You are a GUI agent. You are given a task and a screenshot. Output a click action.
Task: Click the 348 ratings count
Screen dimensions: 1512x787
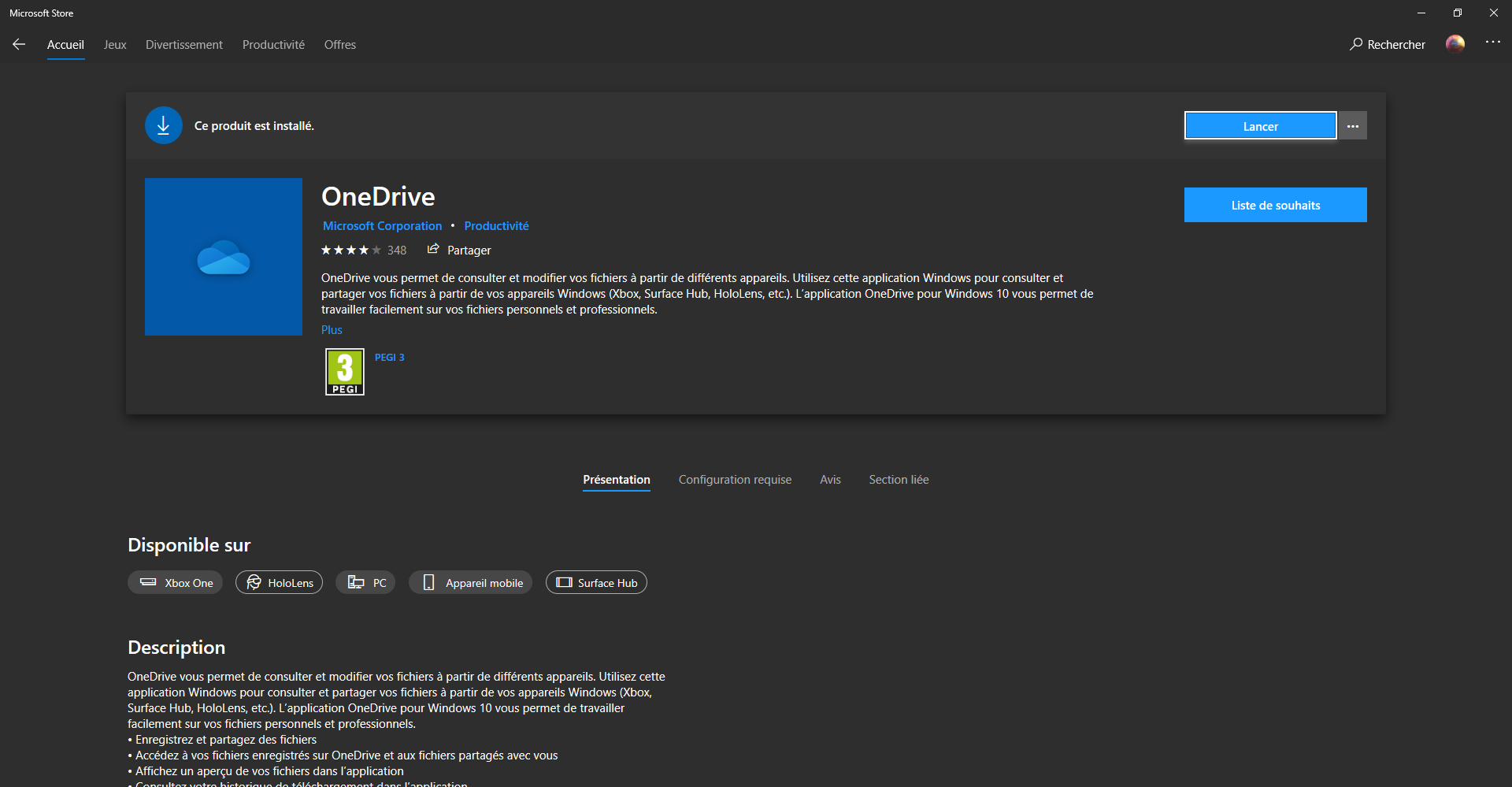[x=397, y=251]
